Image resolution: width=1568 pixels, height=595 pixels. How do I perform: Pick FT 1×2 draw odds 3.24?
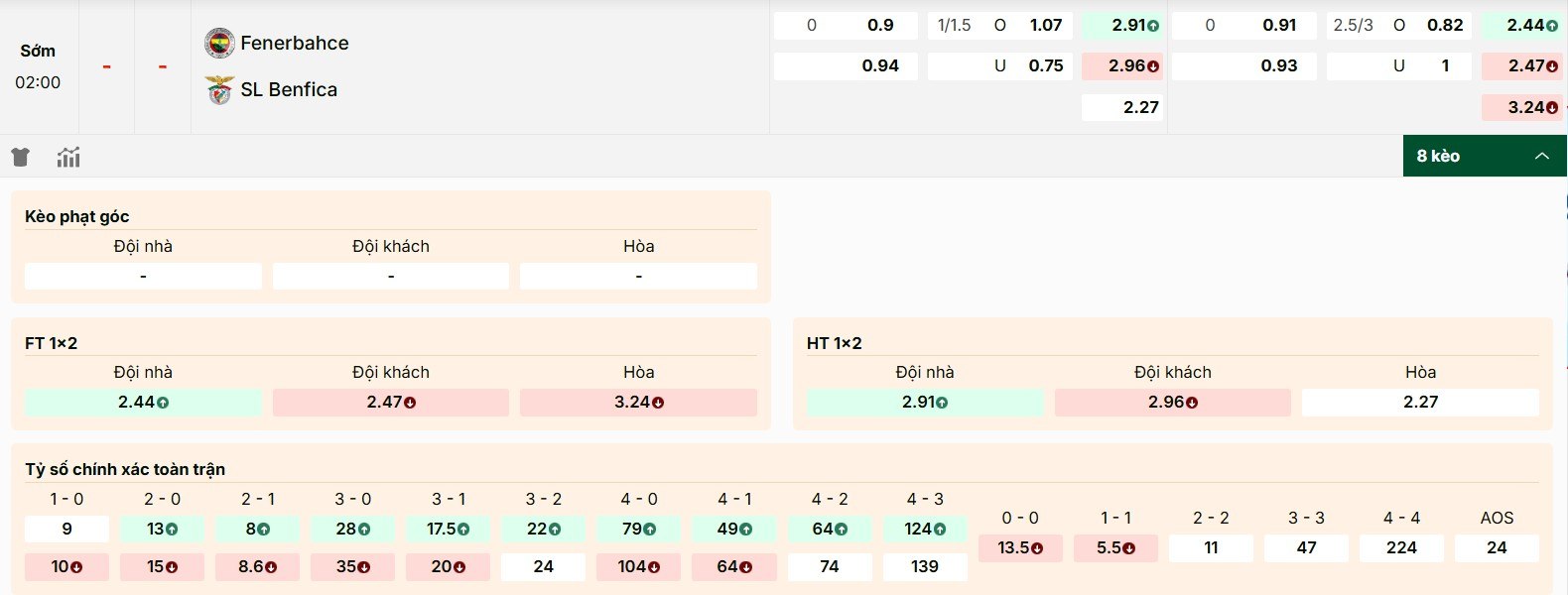pos(638,403)
